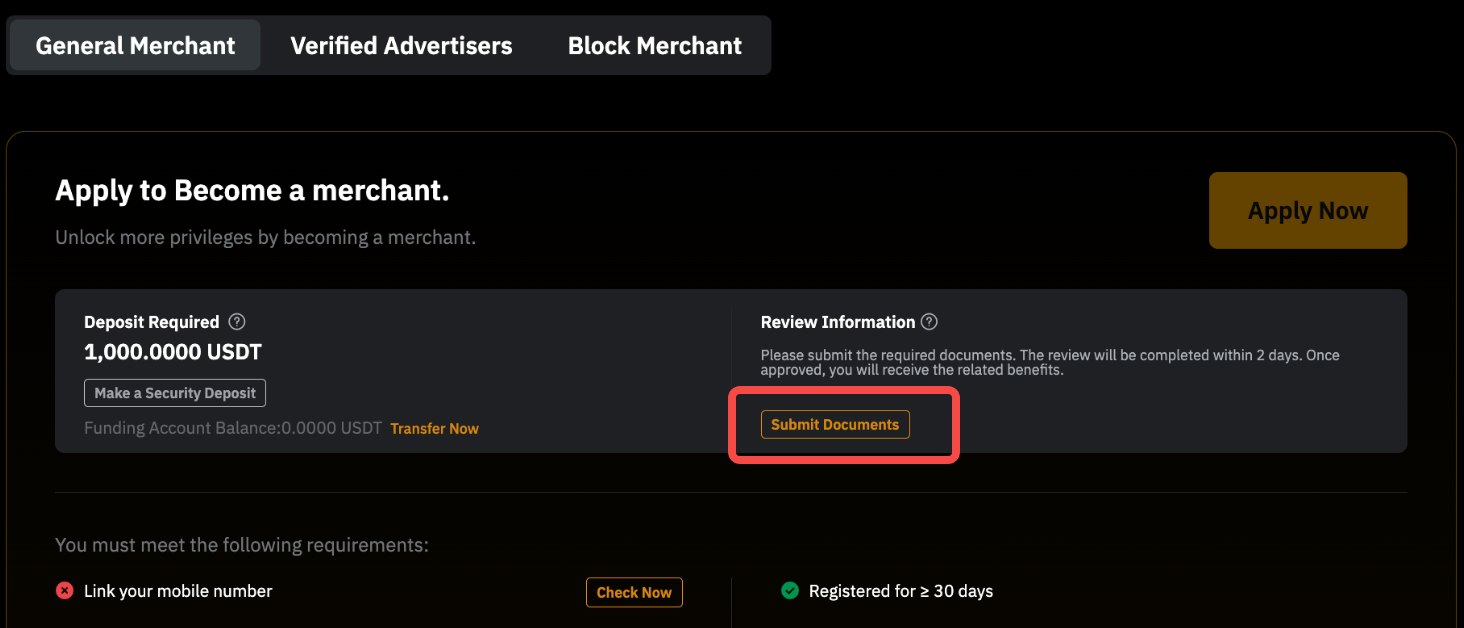
Task: Click the green checkmark for registration requirement
Action: [790, 591]
